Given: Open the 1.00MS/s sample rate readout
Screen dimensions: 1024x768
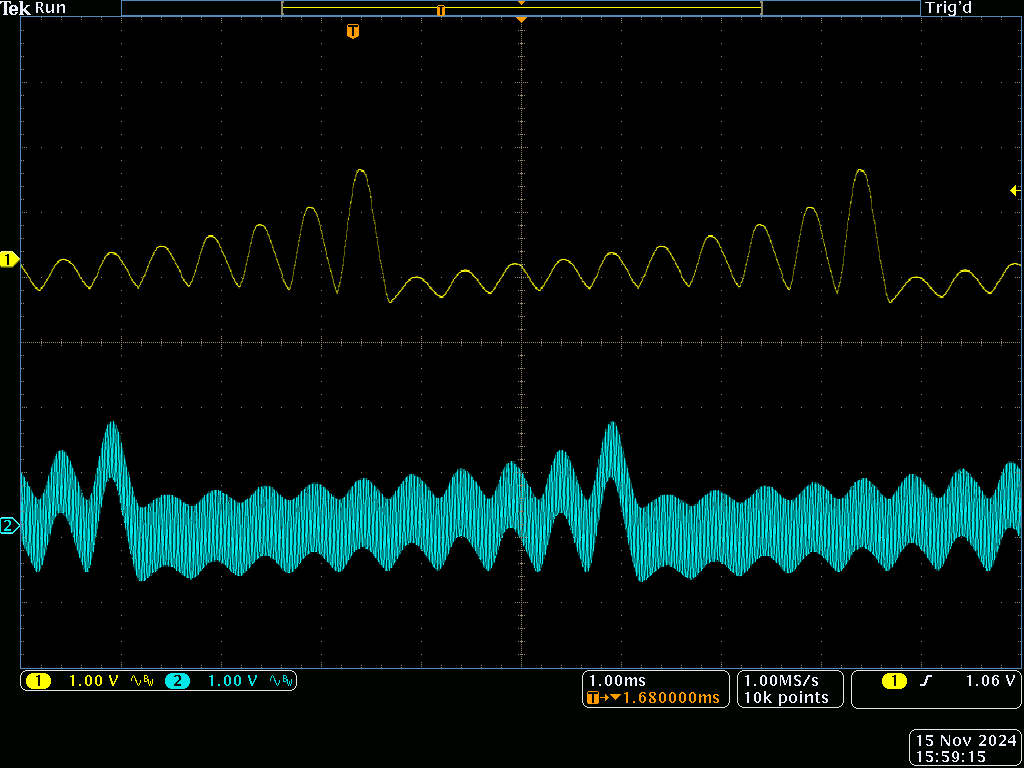Looking at the screenshot, I should (785, 680).
